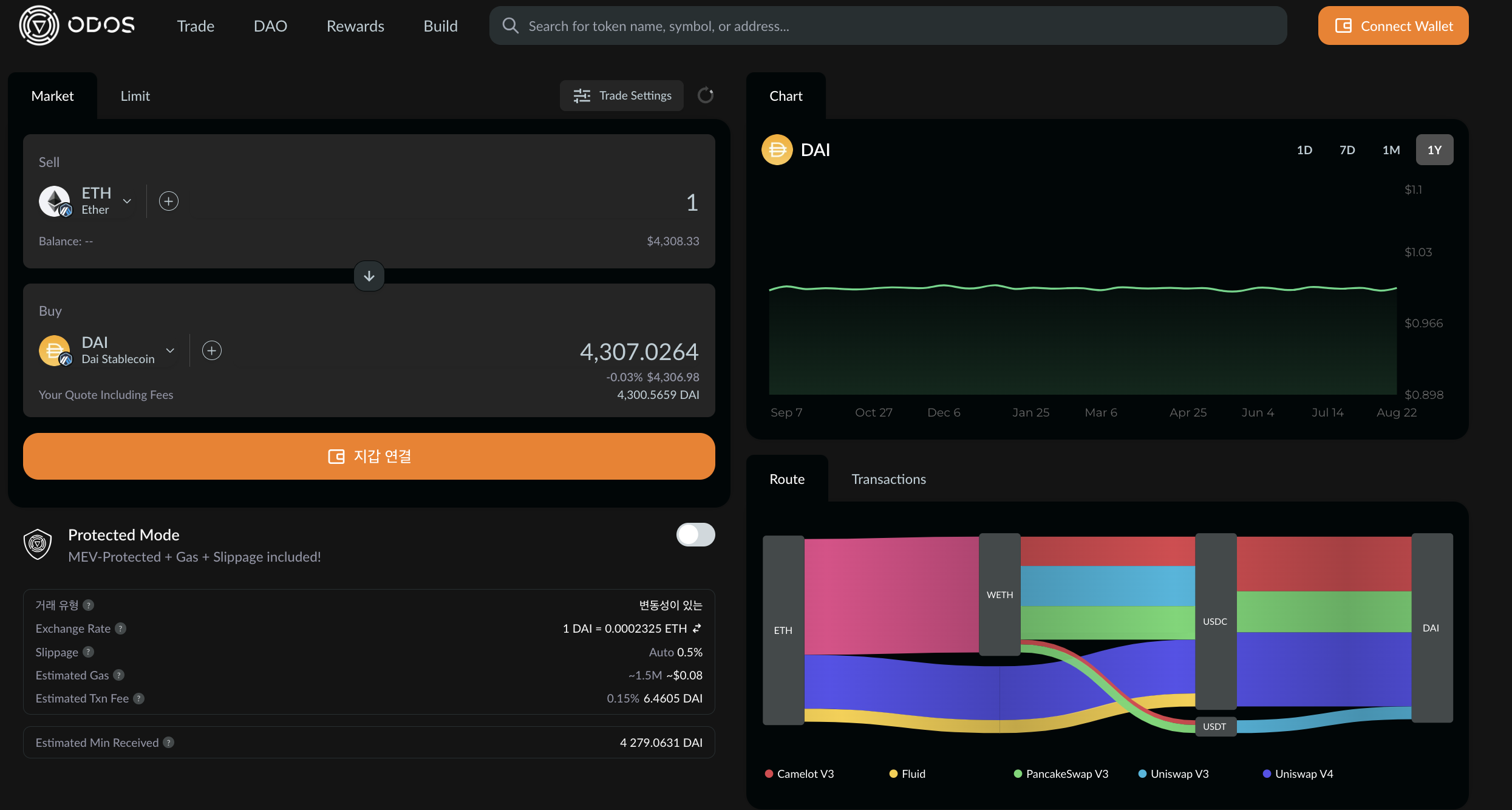The width and height of the screenshot is (1512, 810).
Task: Click Fluid yellow legend swatch
Action: [893, 774]
